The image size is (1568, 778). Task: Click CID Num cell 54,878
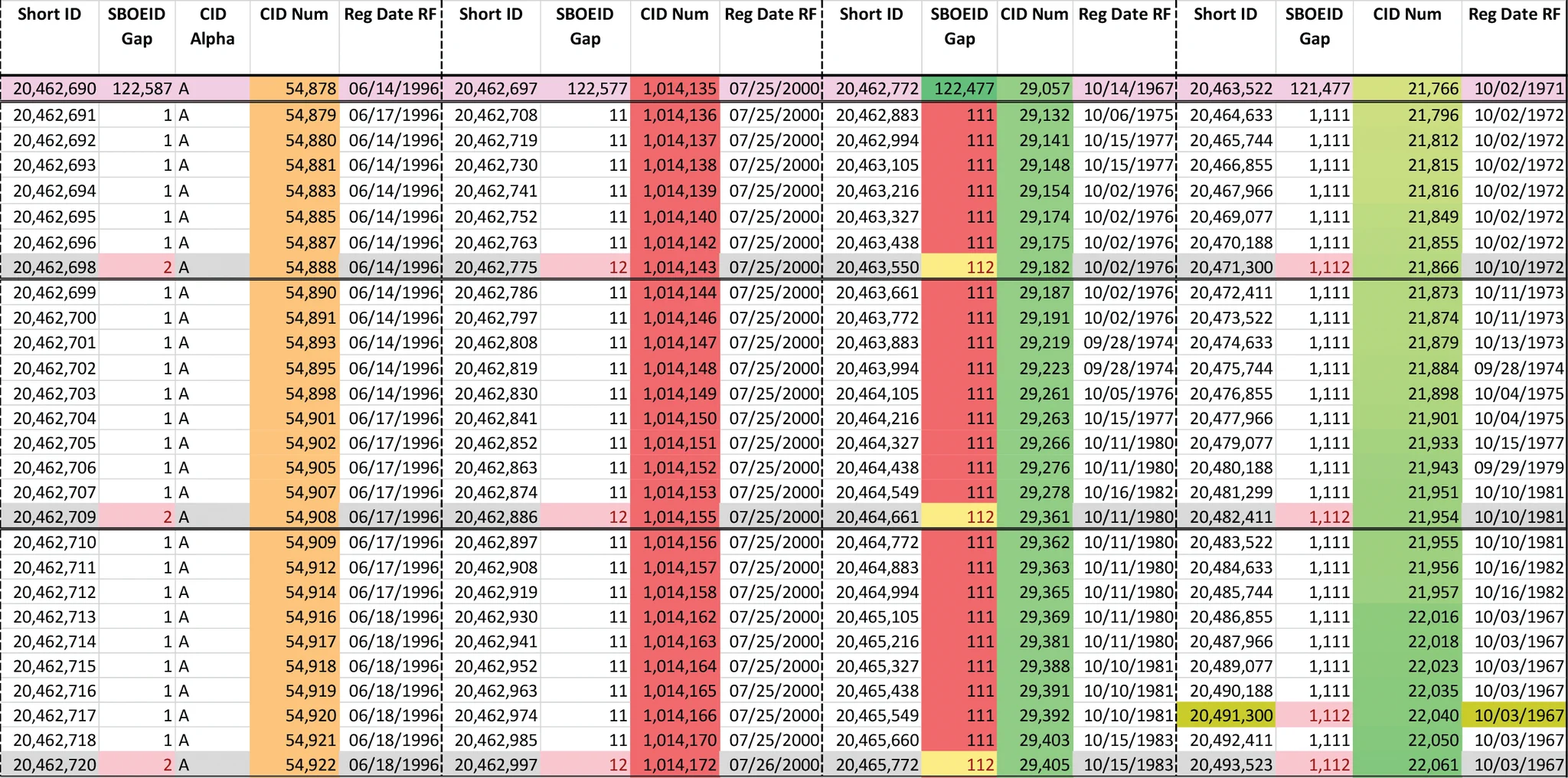(x=295, y=89)
